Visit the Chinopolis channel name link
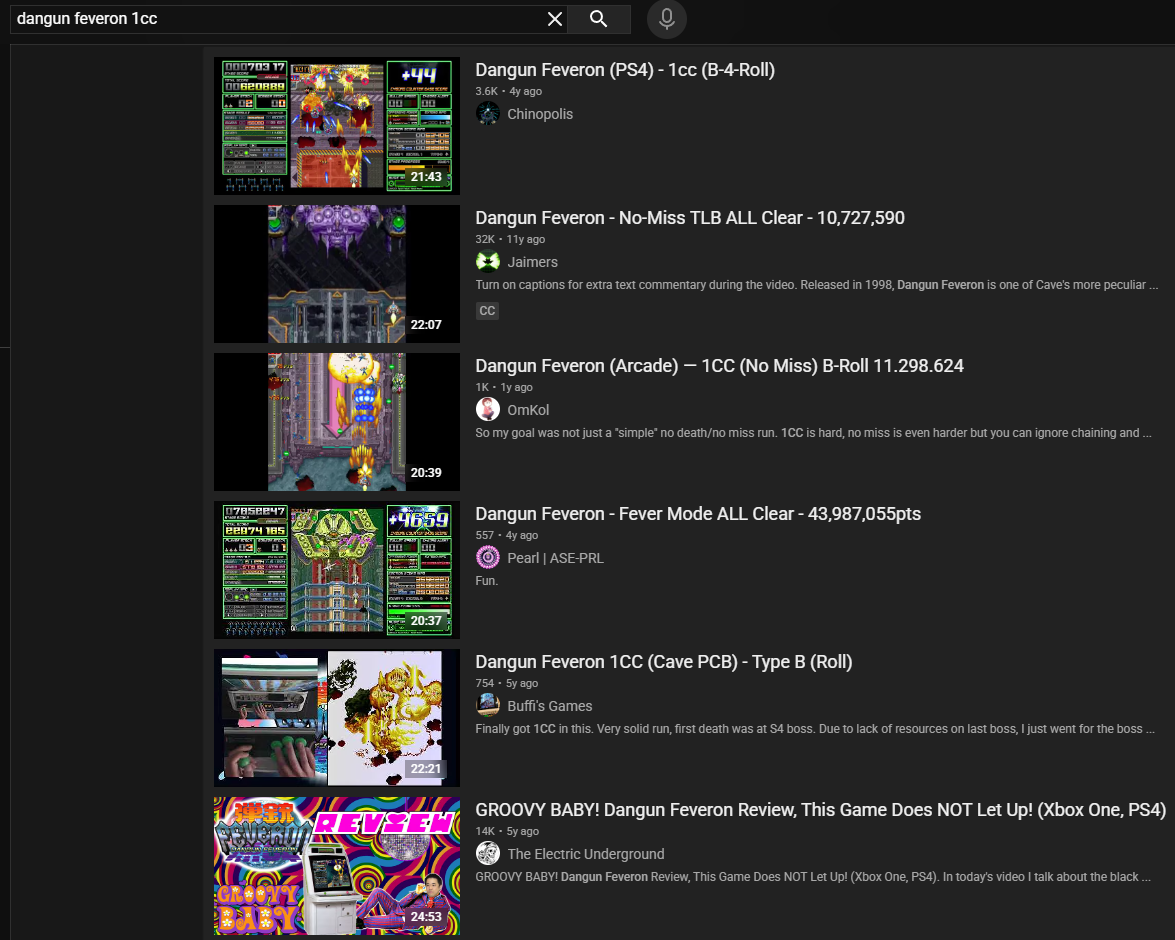The image size is (1175, 940). 540,114
